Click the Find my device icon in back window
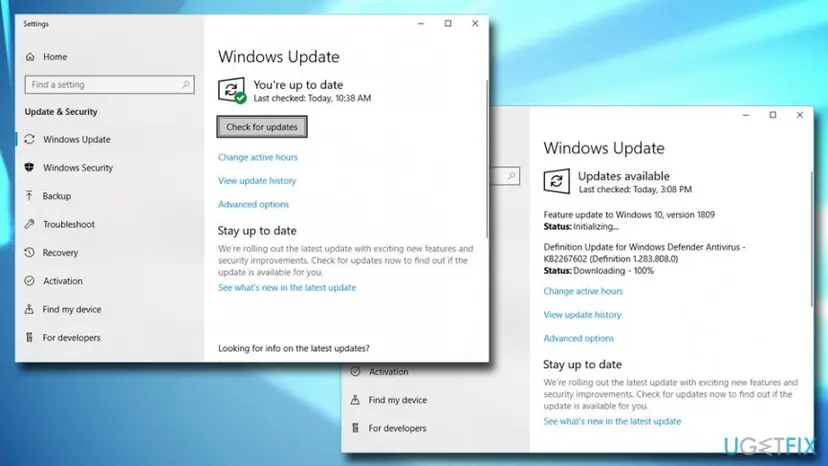 (x=355, y=400)
